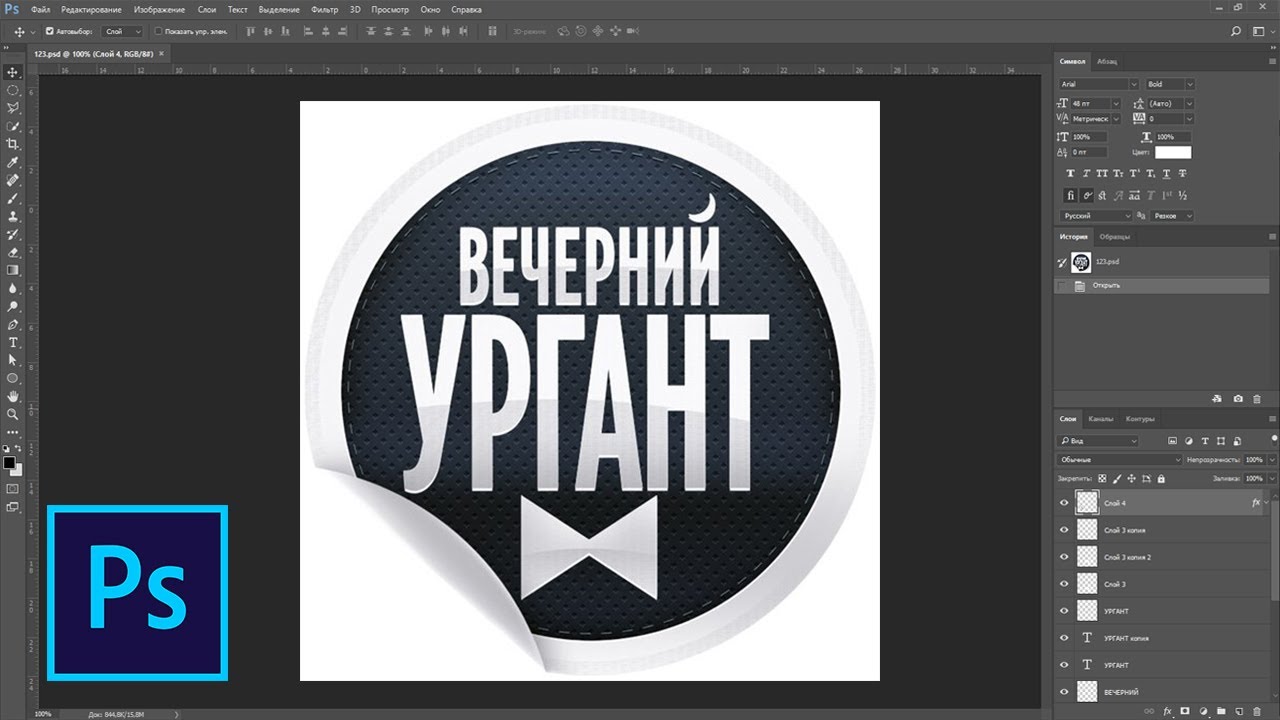Select the Elliptical Marquee tool
The height and width of the screenshot is (720, 1280).
(x=13, y=90)
